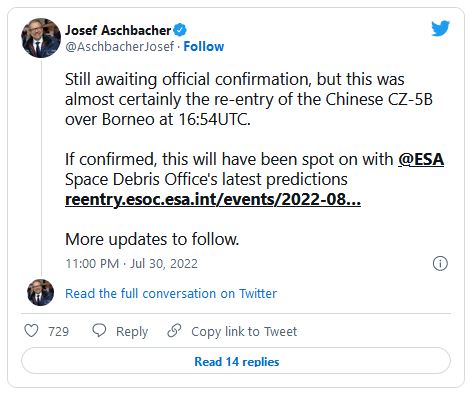Click the tweet text about CZ-5B re-entry
Image resolution: width=474 pixels, height=396 pixels.
[x=249, y=99]
